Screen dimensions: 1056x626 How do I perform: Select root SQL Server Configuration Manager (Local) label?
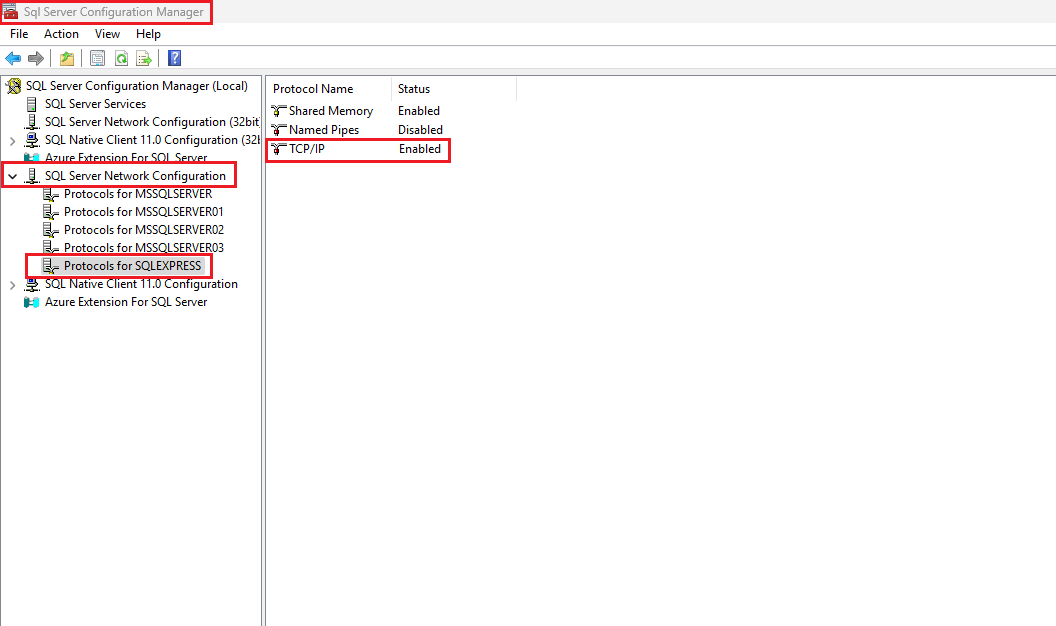[x=137, y=86]
